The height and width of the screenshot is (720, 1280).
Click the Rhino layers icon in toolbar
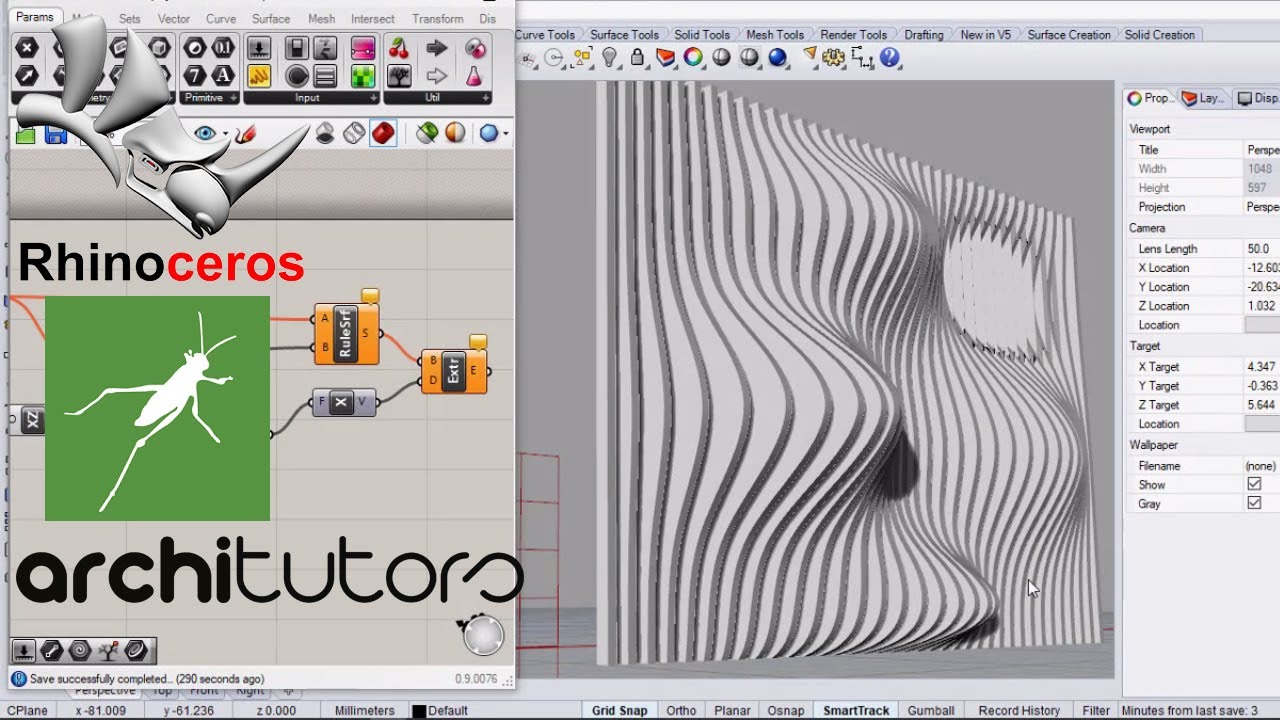[x=665, y=57]
